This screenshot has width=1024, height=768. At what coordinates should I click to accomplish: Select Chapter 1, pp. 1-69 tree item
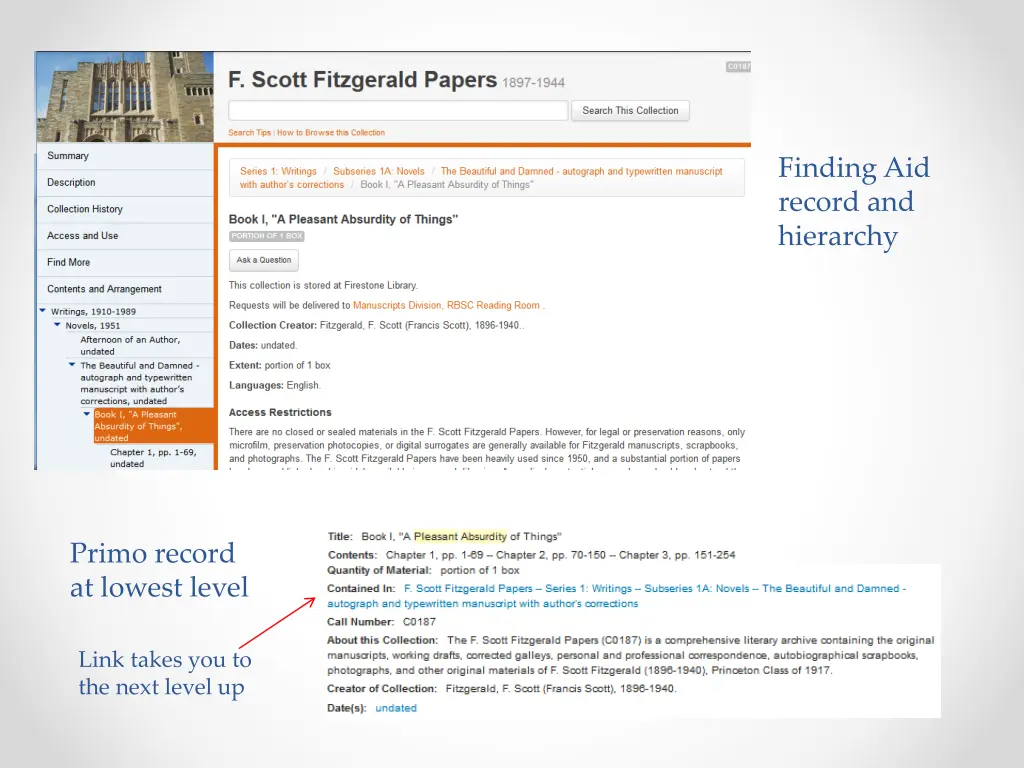coord(153,458)
